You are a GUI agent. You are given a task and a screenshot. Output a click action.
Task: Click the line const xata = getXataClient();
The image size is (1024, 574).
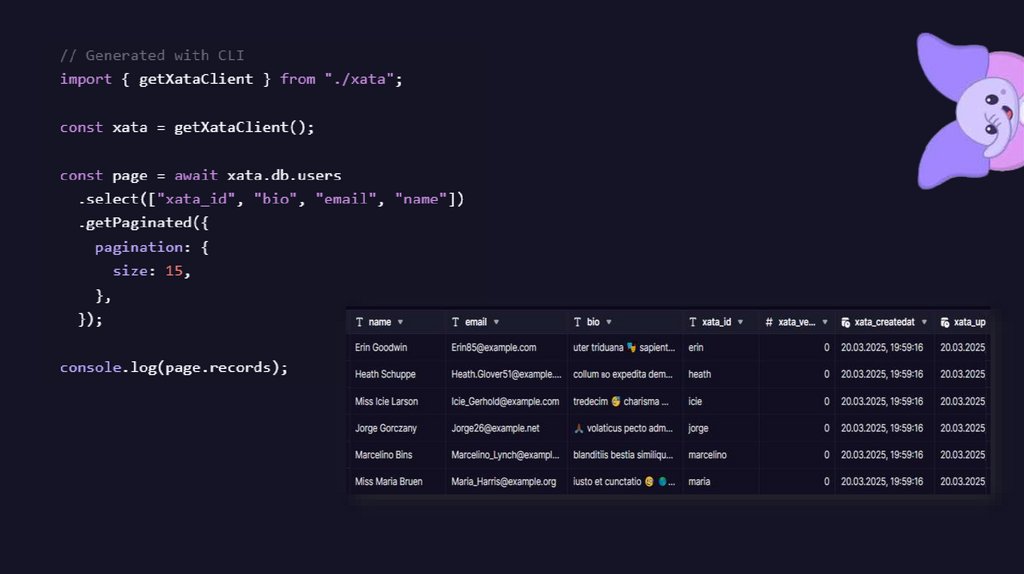[x=187, y=127]
